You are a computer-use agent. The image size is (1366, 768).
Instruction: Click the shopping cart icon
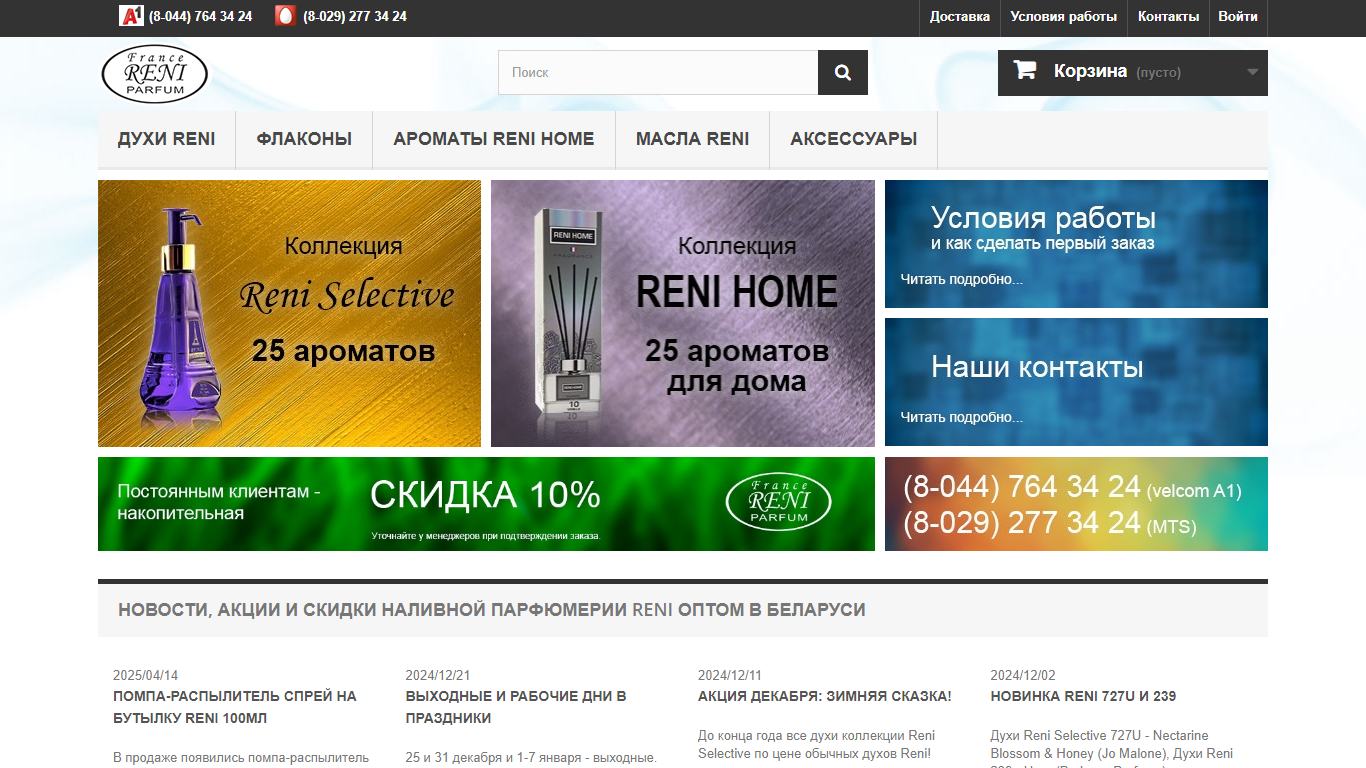1025,70
